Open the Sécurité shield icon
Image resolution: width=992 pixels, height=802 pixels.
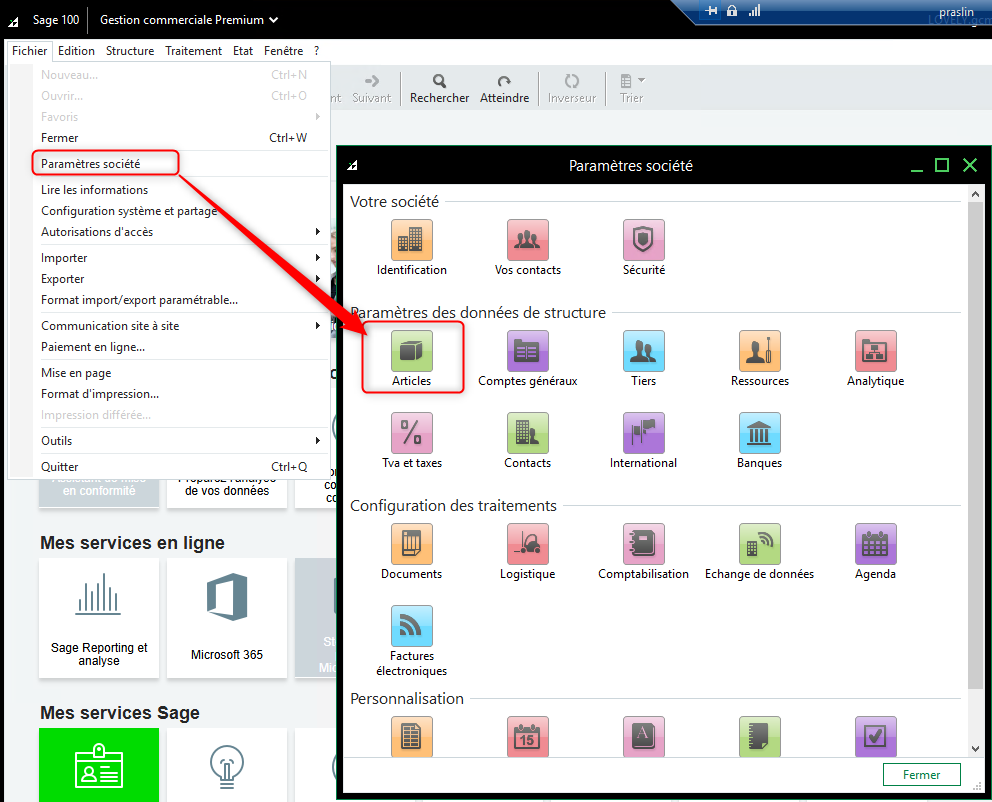coord(643,240)
